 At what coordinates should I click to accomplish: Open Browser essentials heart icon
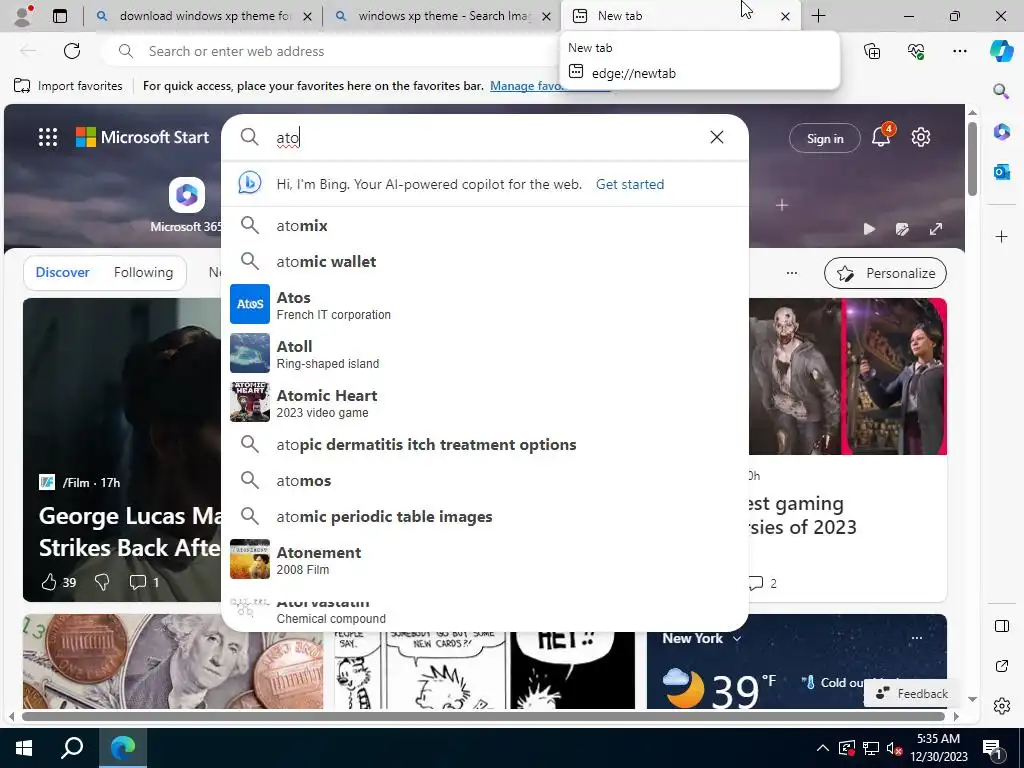click(x=916, y=51)
